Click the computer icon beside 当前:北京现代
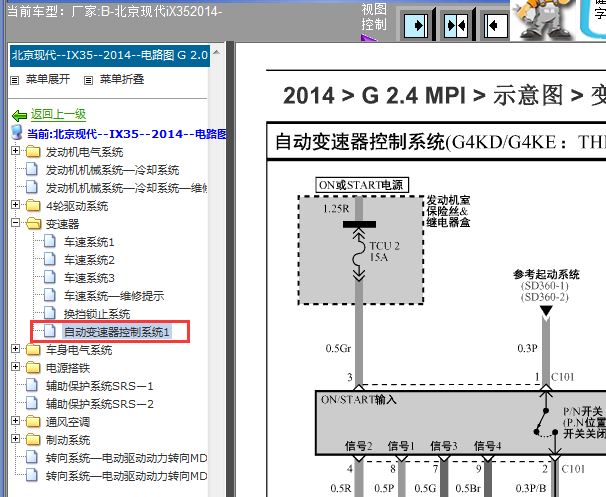The image size is (606, 497). pos(17,132)
